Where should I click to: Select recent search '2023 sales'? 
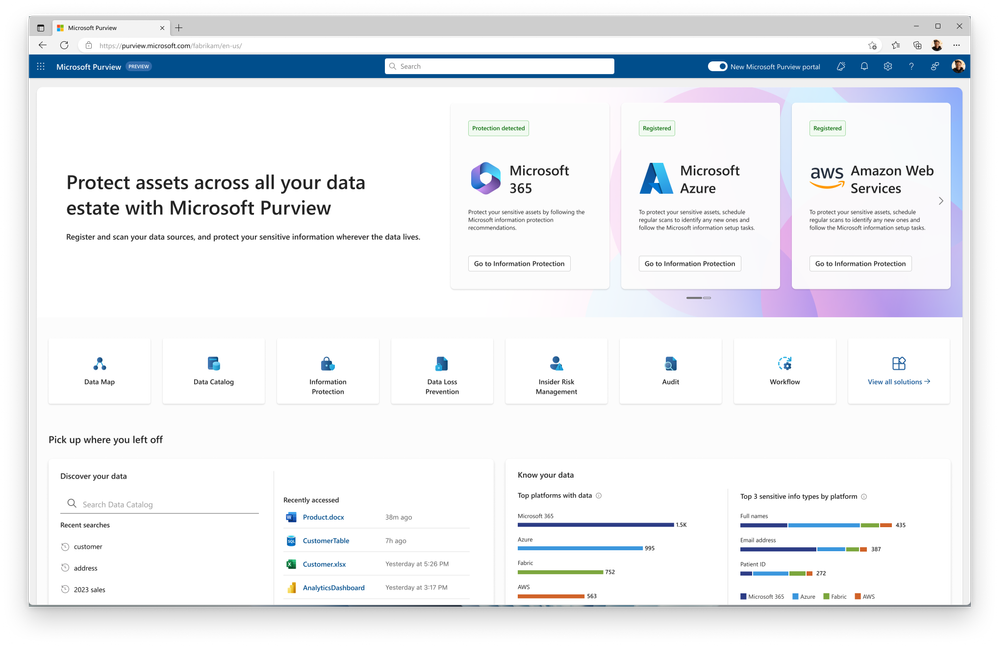click(89, 590)
